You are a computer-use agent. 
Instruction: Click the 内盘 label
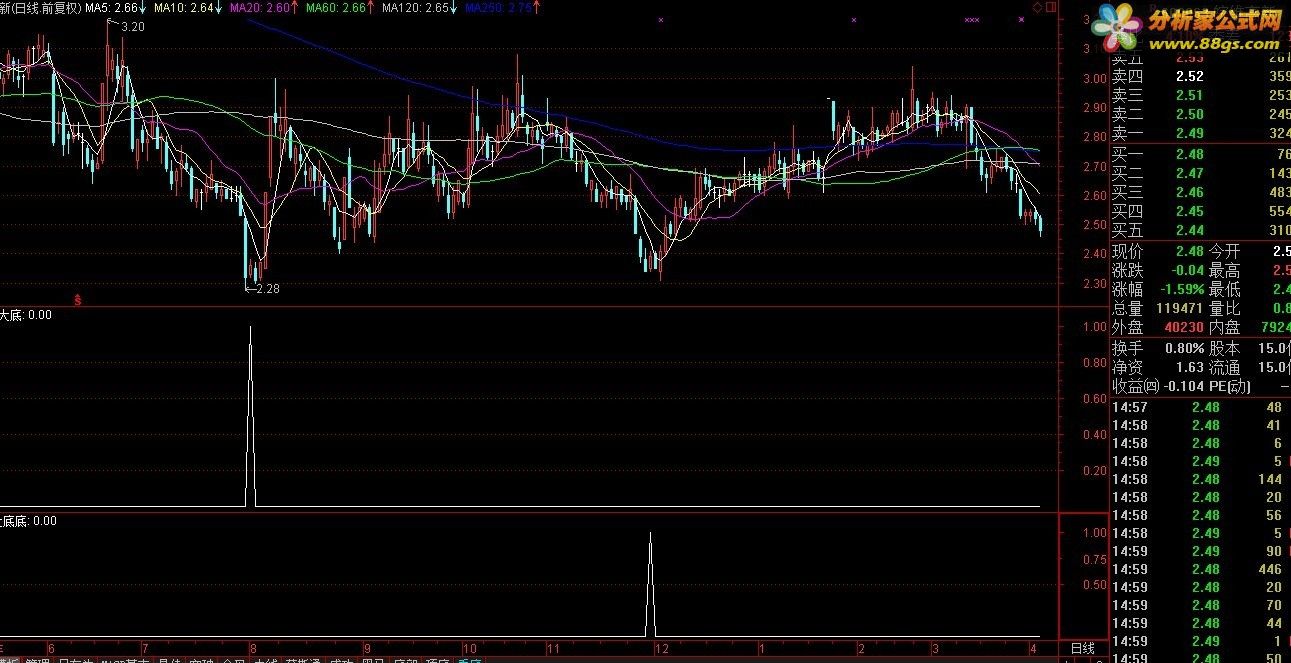tap(1224, 327)
